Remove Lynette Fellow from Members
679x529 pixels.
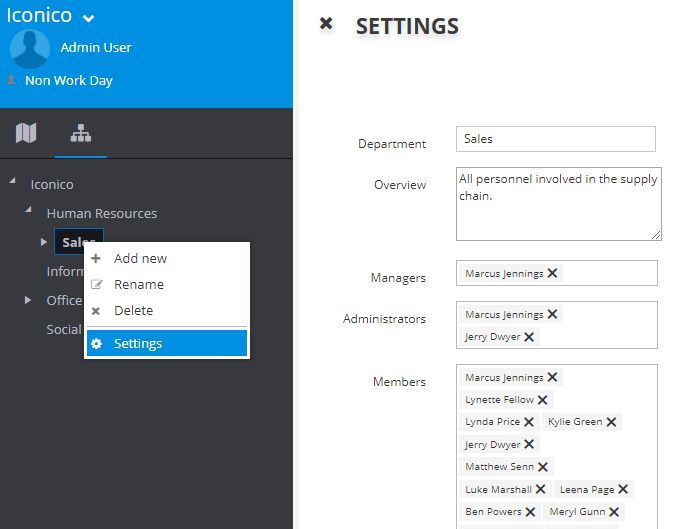click(x=543, y=400)
